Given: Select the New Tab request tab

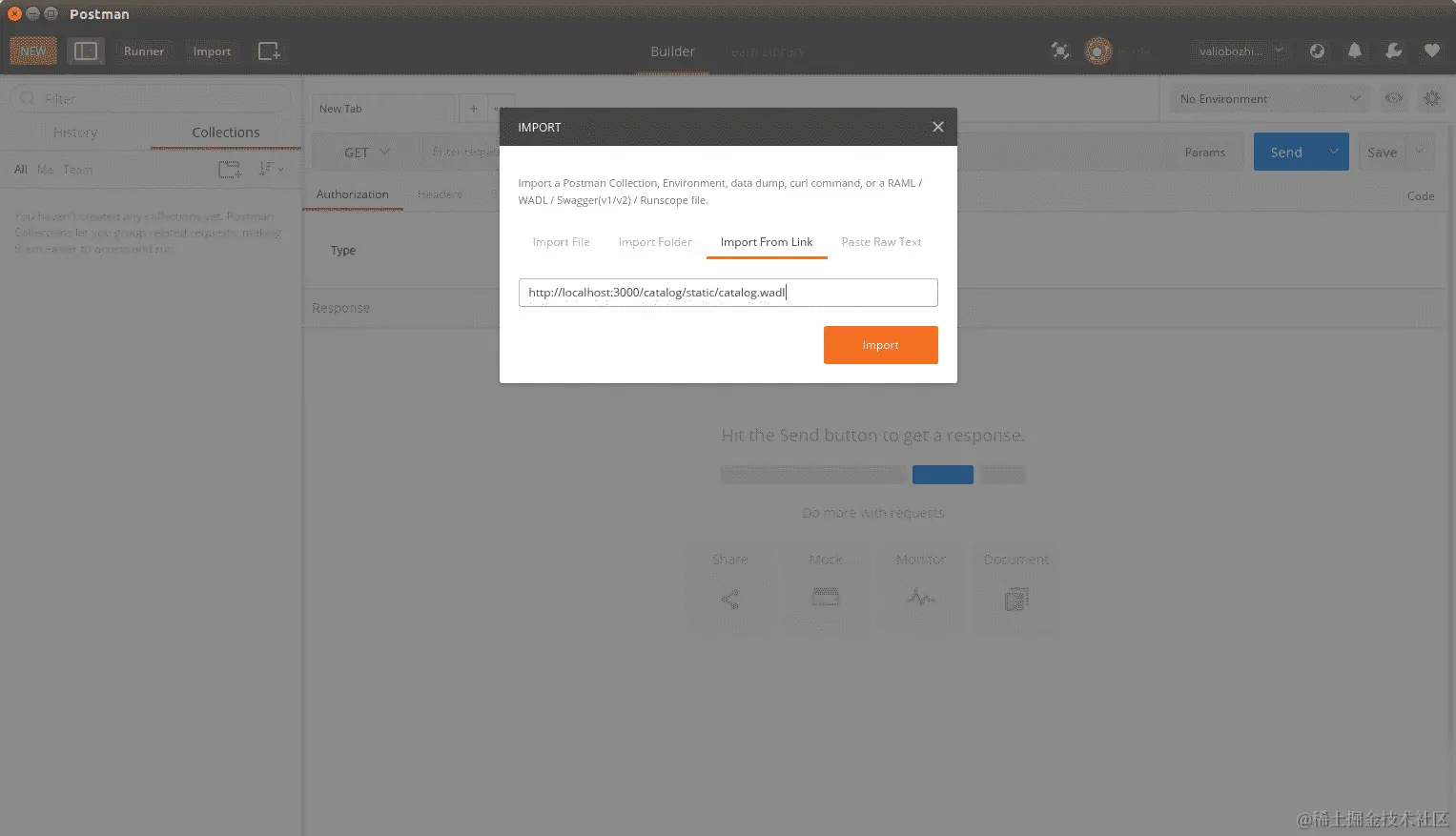Looking at the screenshot, I should click(x=383, y=109).
